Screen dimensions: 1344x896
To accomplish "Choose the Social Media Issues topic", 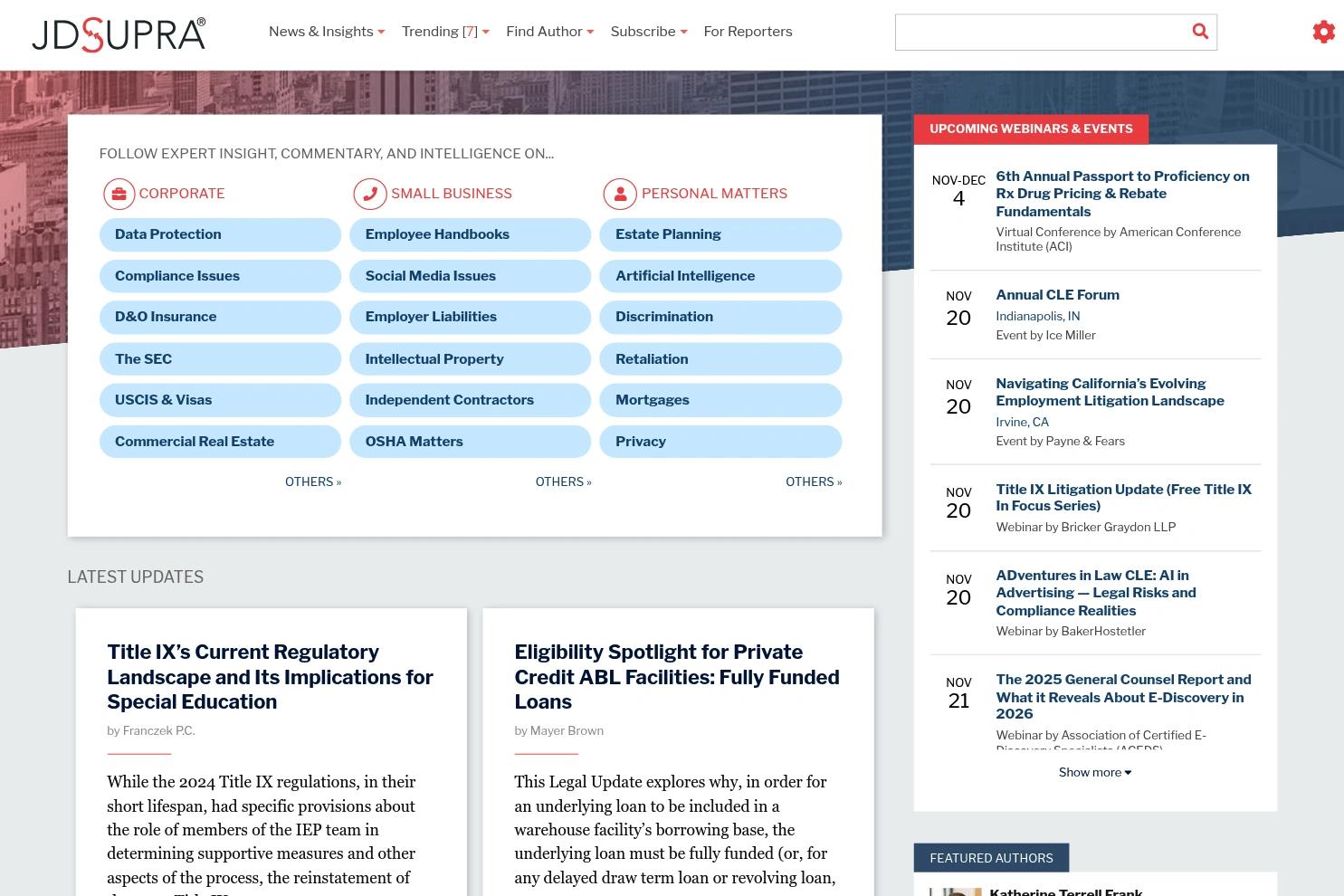I will pyautogui.click(x=471, y=276).
